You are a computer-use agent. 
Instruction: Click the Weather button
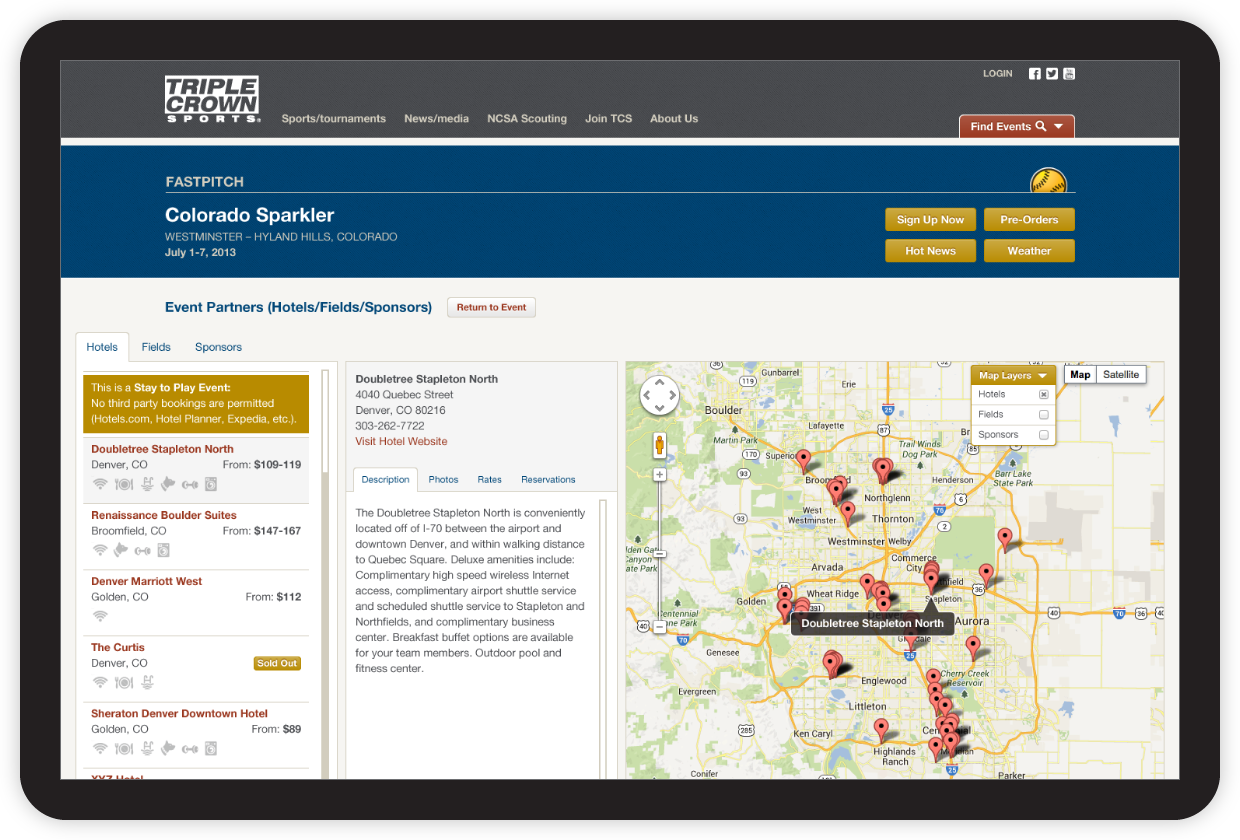pos(1029,251)
